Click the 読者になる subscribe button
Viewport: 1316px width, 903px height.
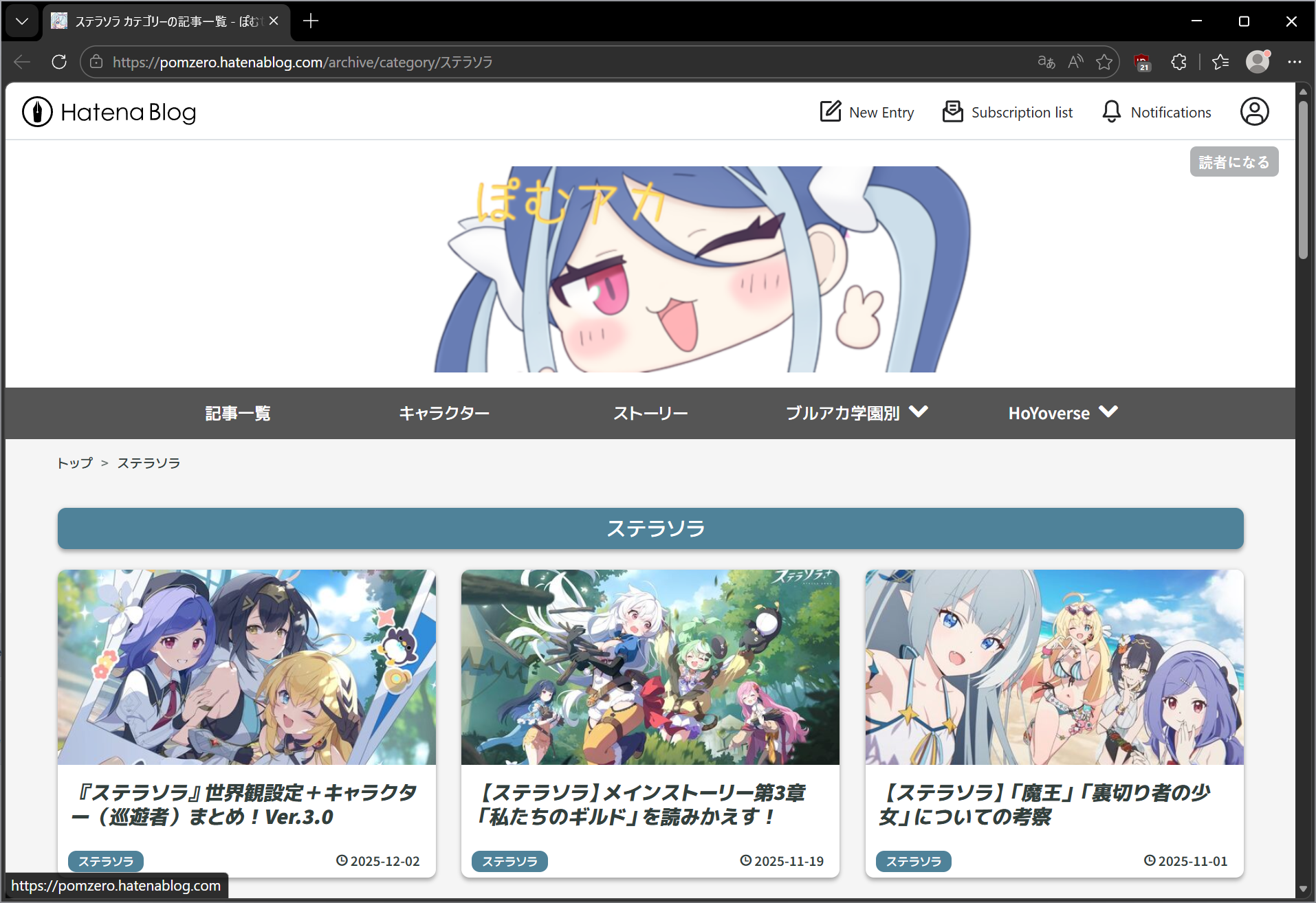(x=1234, y=161)
